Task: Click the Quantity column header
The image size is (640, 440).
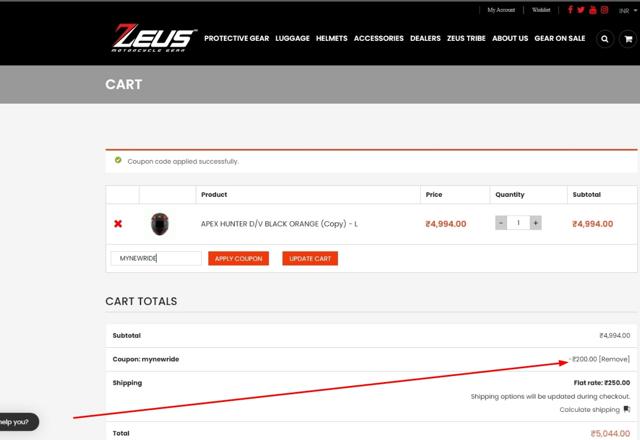Action: (x=510, y=195)
